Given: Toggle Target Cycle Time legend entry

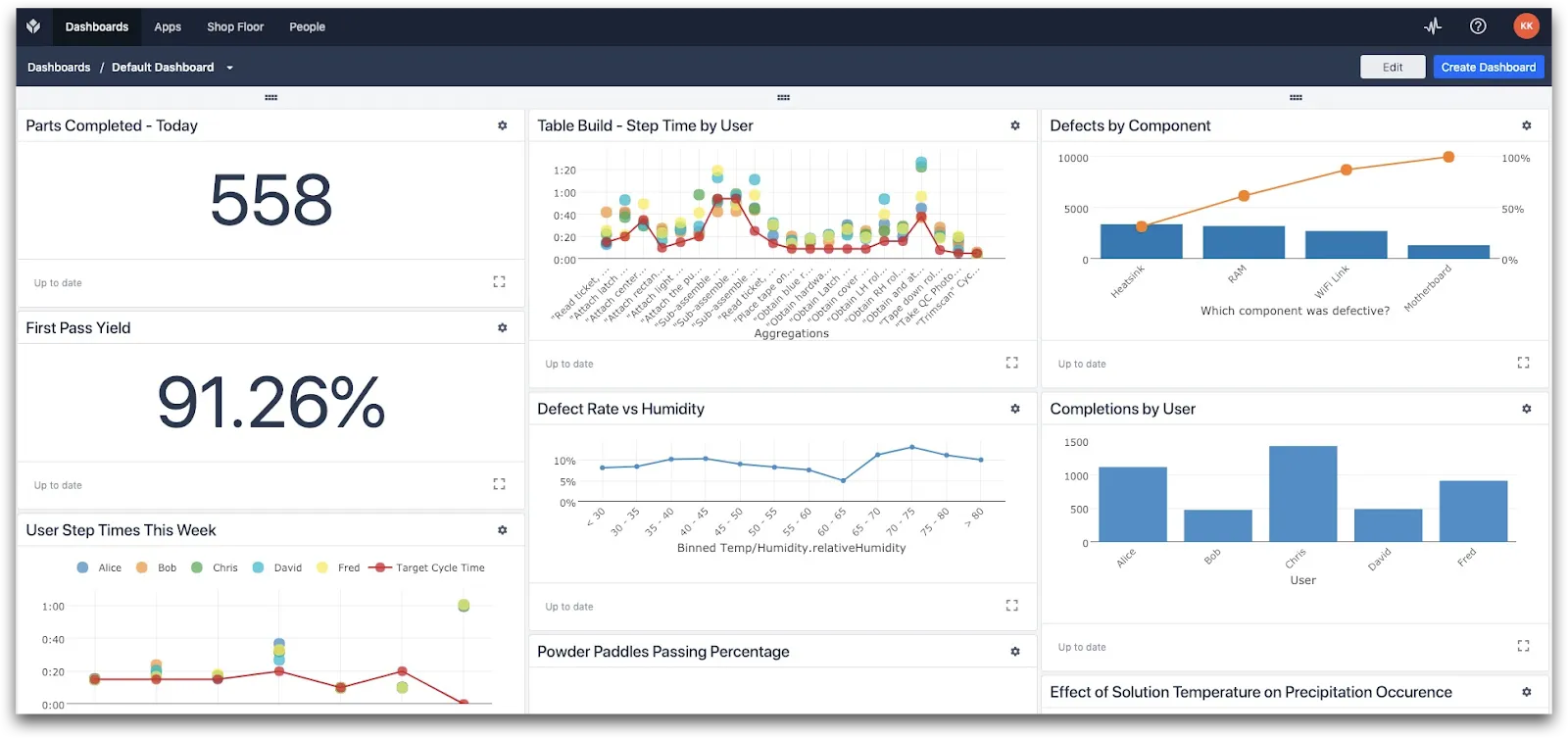Looking at the screenshot, I should [427, 567].
